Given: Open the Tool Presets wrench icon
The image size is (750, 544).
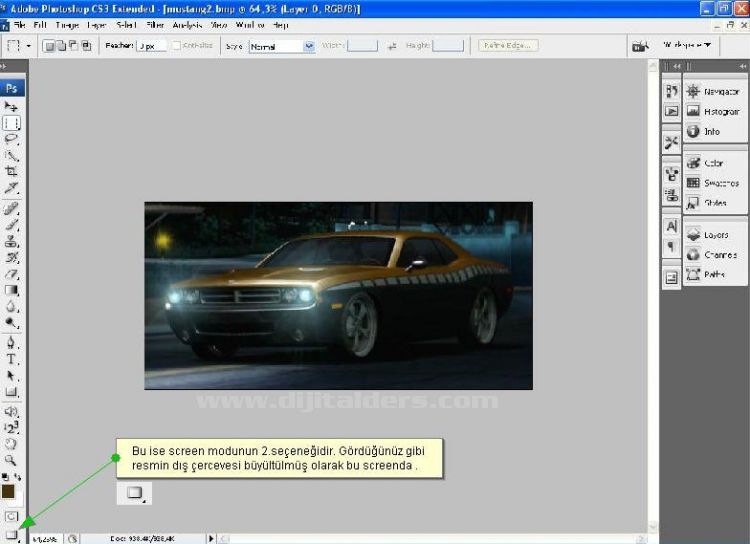Looking at the screenshot, I should point(672,142).
